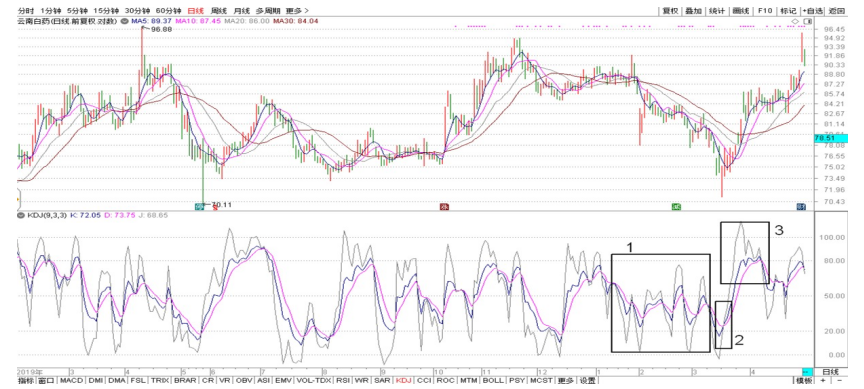Open the round dropdown next to KDJ(9,3,3)

click(x=21, y=214)
